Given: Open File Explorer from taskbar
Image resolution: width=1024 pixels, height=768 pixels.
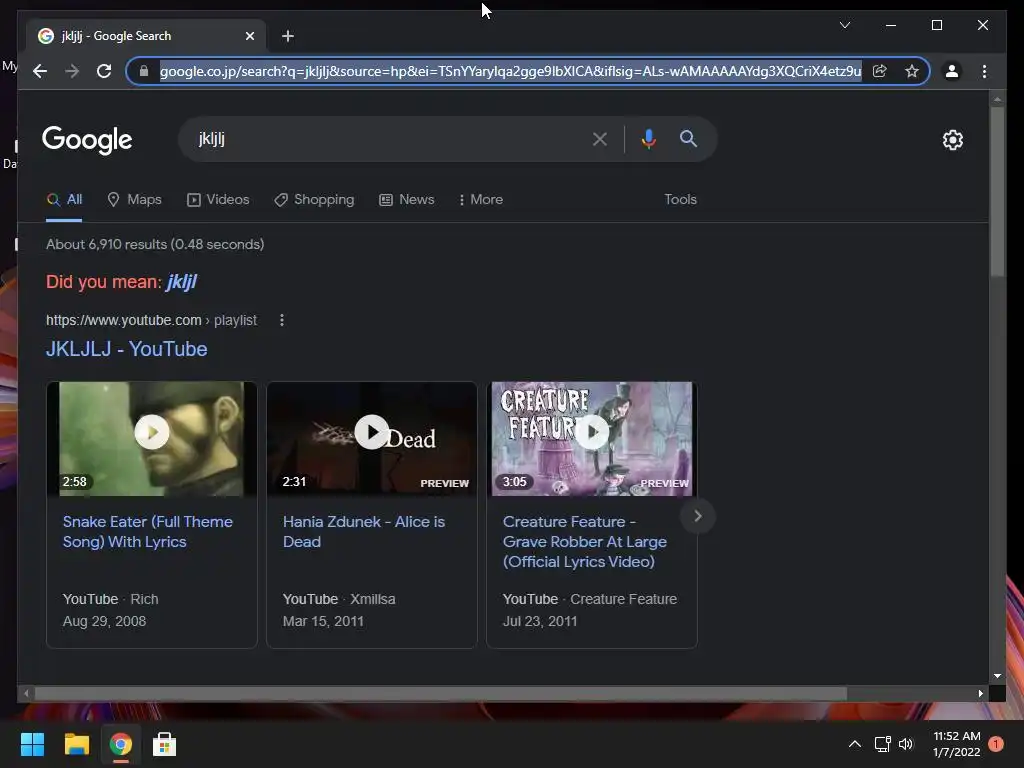Looking at the screenshot, I should (76, 744).
